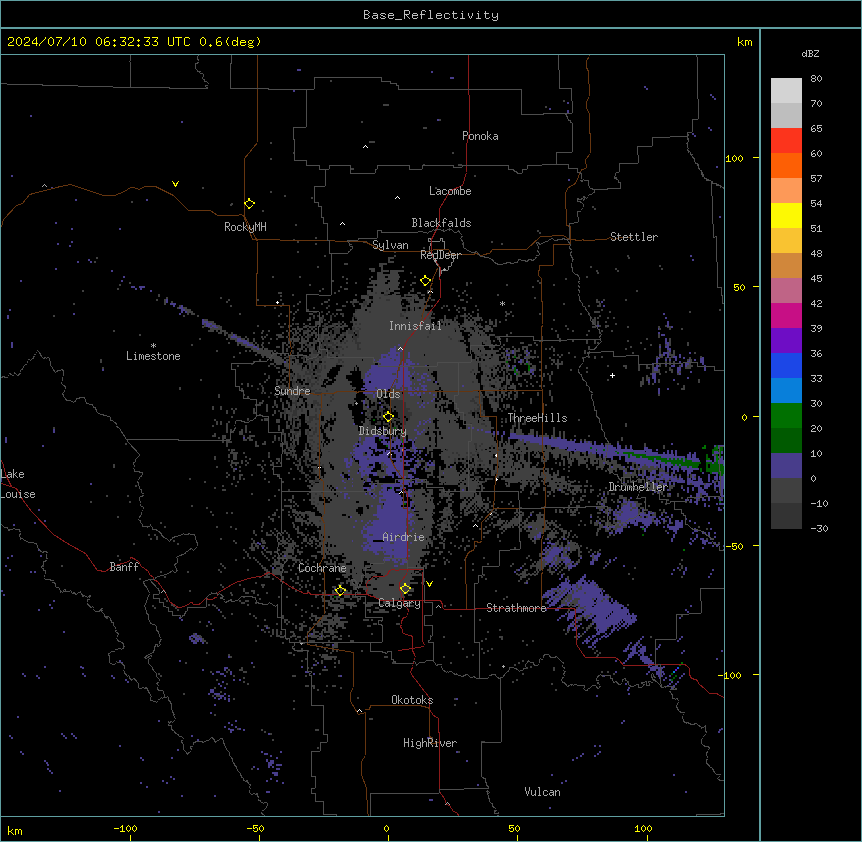Click the Cochrane city label

pos(322,568)
